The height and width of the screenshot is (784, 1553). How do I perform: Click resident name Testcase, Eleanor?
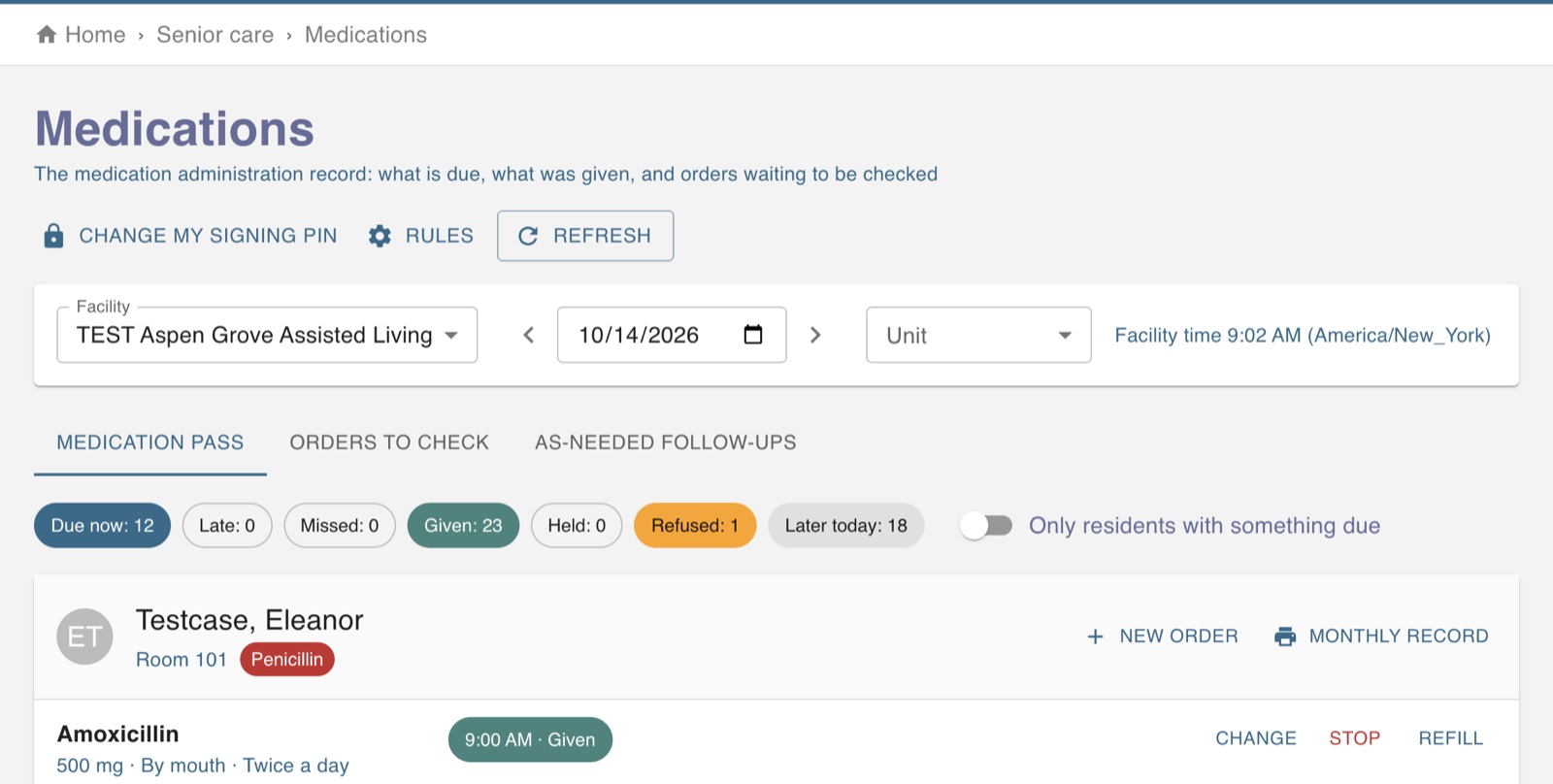(249, 620)
